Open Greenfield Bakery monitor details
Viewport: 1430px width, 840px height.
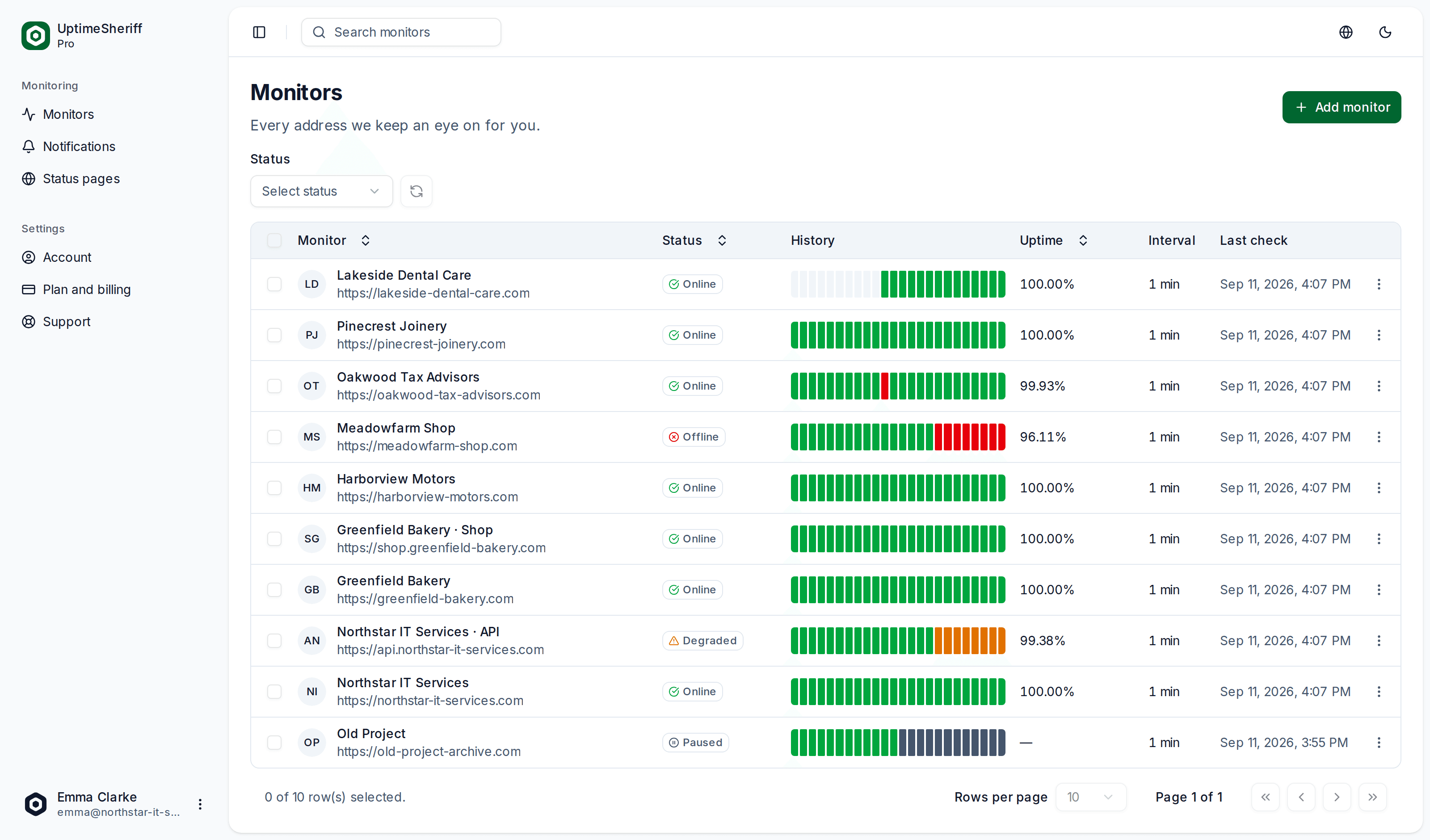[x=393, y=580]
